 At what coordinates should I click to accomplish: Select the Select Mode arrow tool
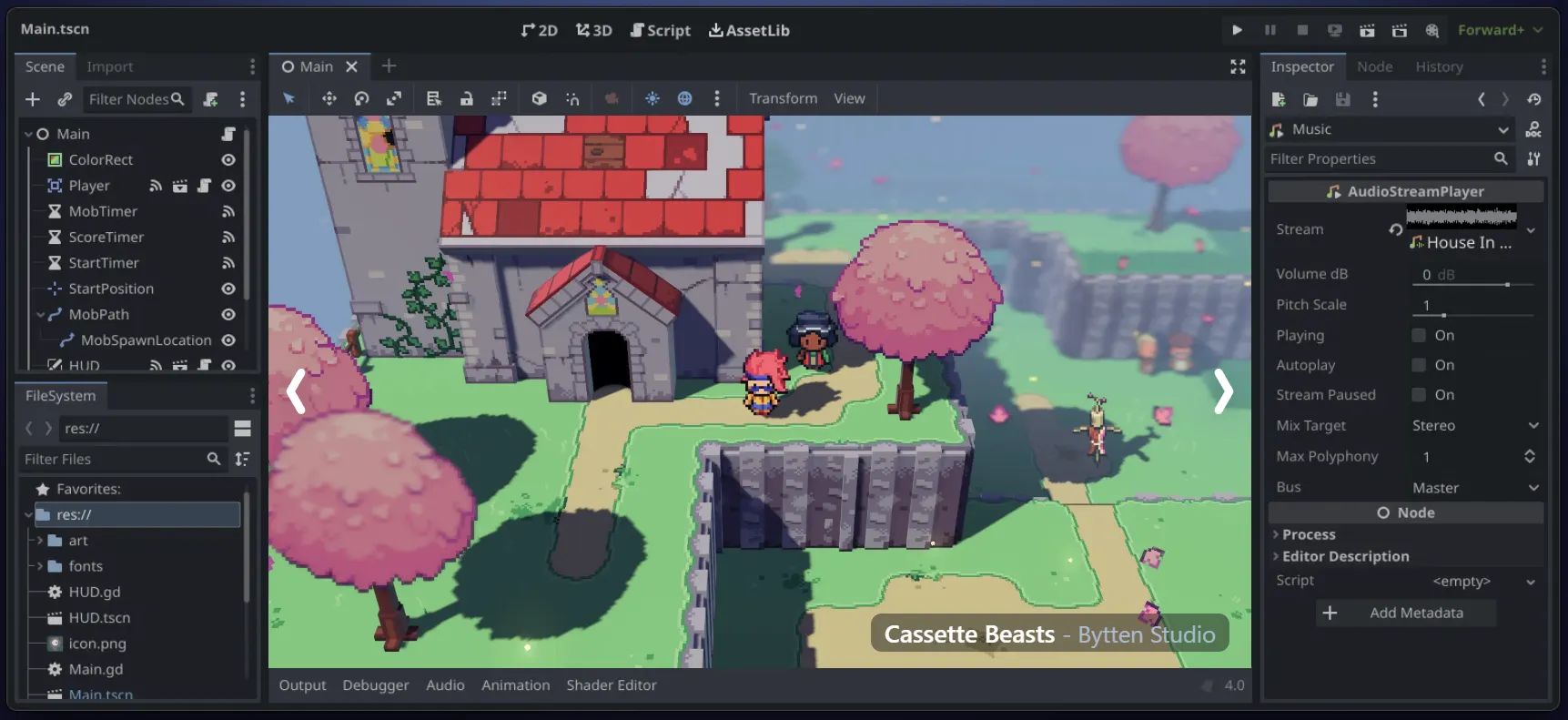pos(289,98)
